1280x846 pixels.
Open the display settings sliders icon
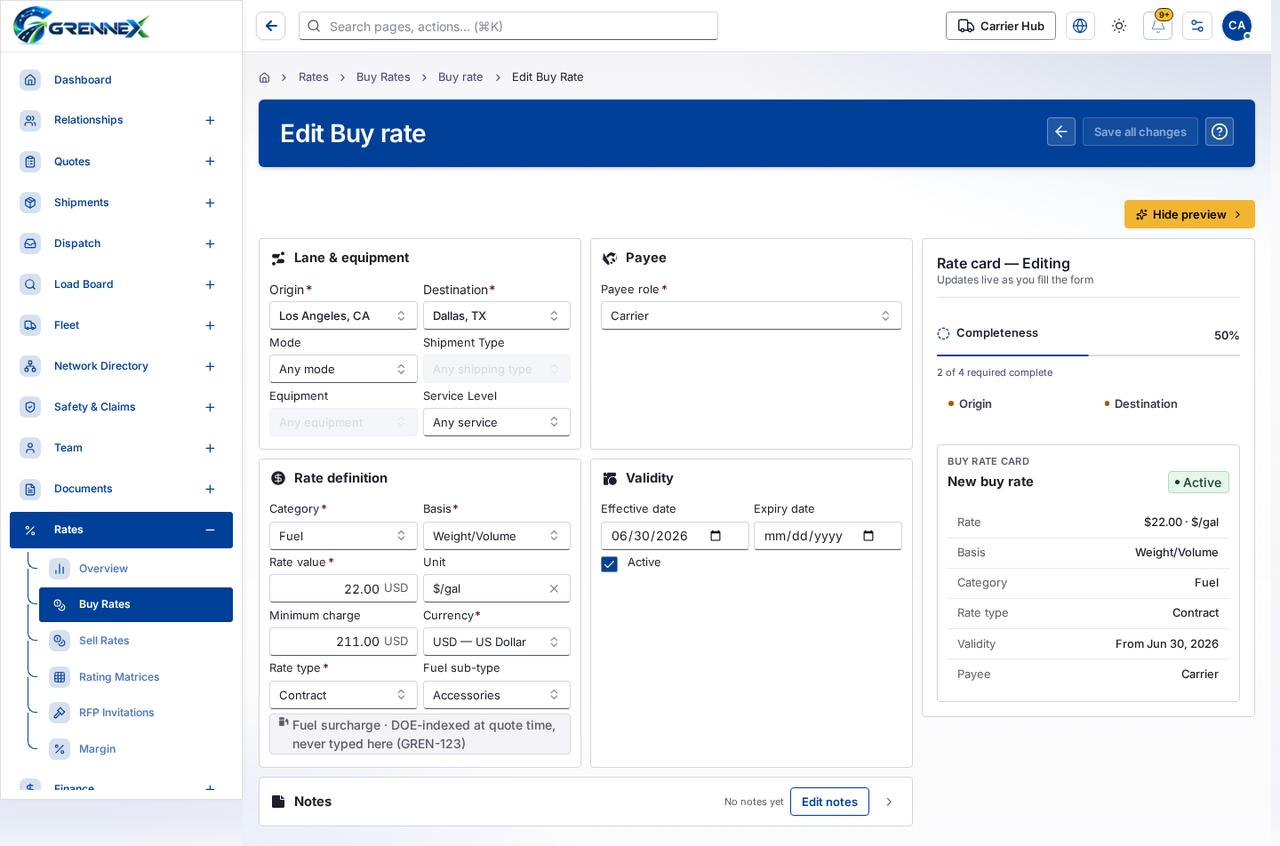click(1197, 26)
